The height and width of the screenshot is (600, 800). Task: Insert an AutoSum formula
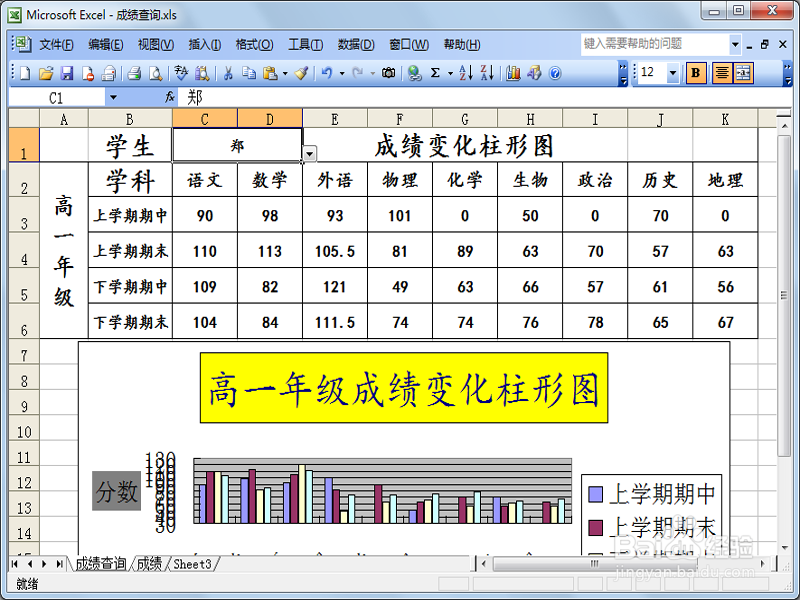pos(437,75)
